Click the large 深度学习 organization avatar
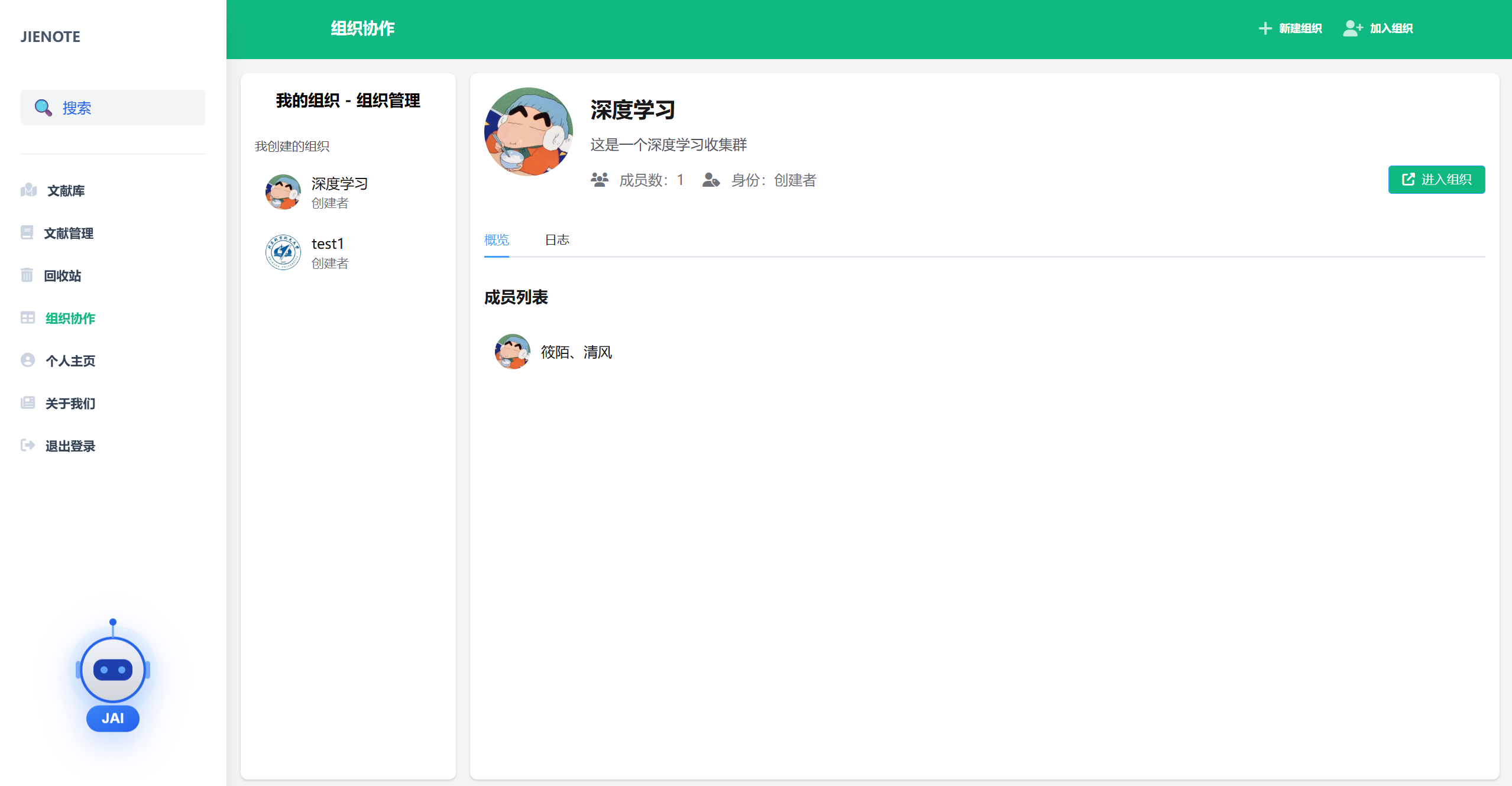The image size is (1512, 786). pos(528,132)
